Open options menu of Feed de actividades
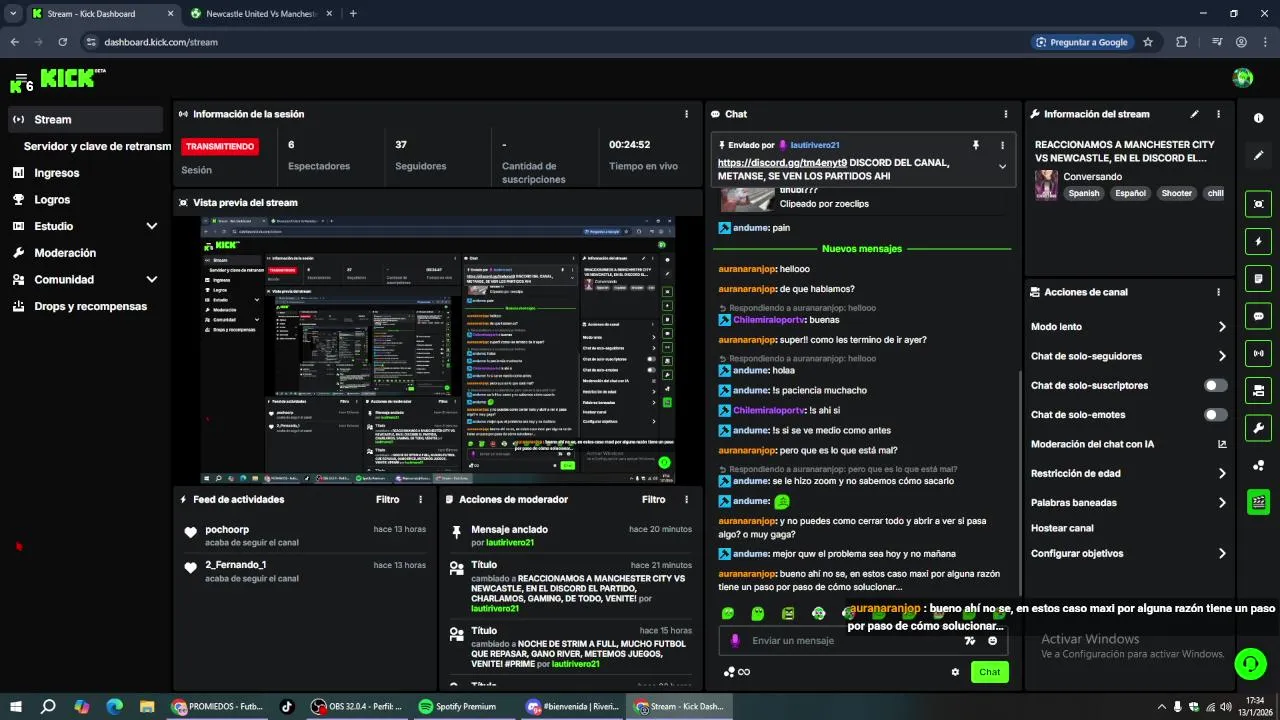The height and width of the screenshot is (720, 1280). coord(420,499)
